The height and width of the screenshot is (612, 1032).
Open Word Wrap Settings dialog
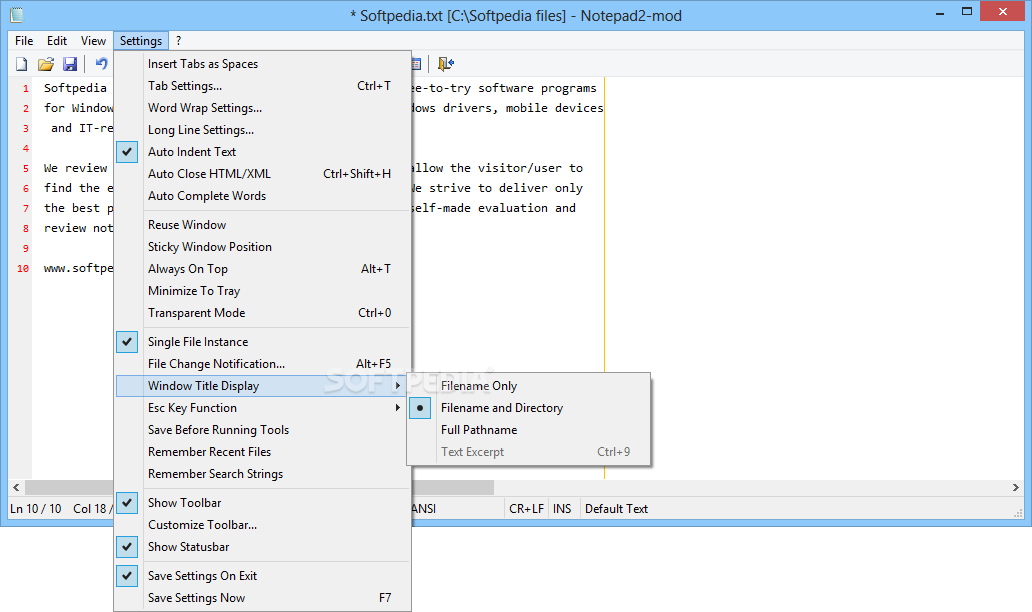tap(262, 108)
